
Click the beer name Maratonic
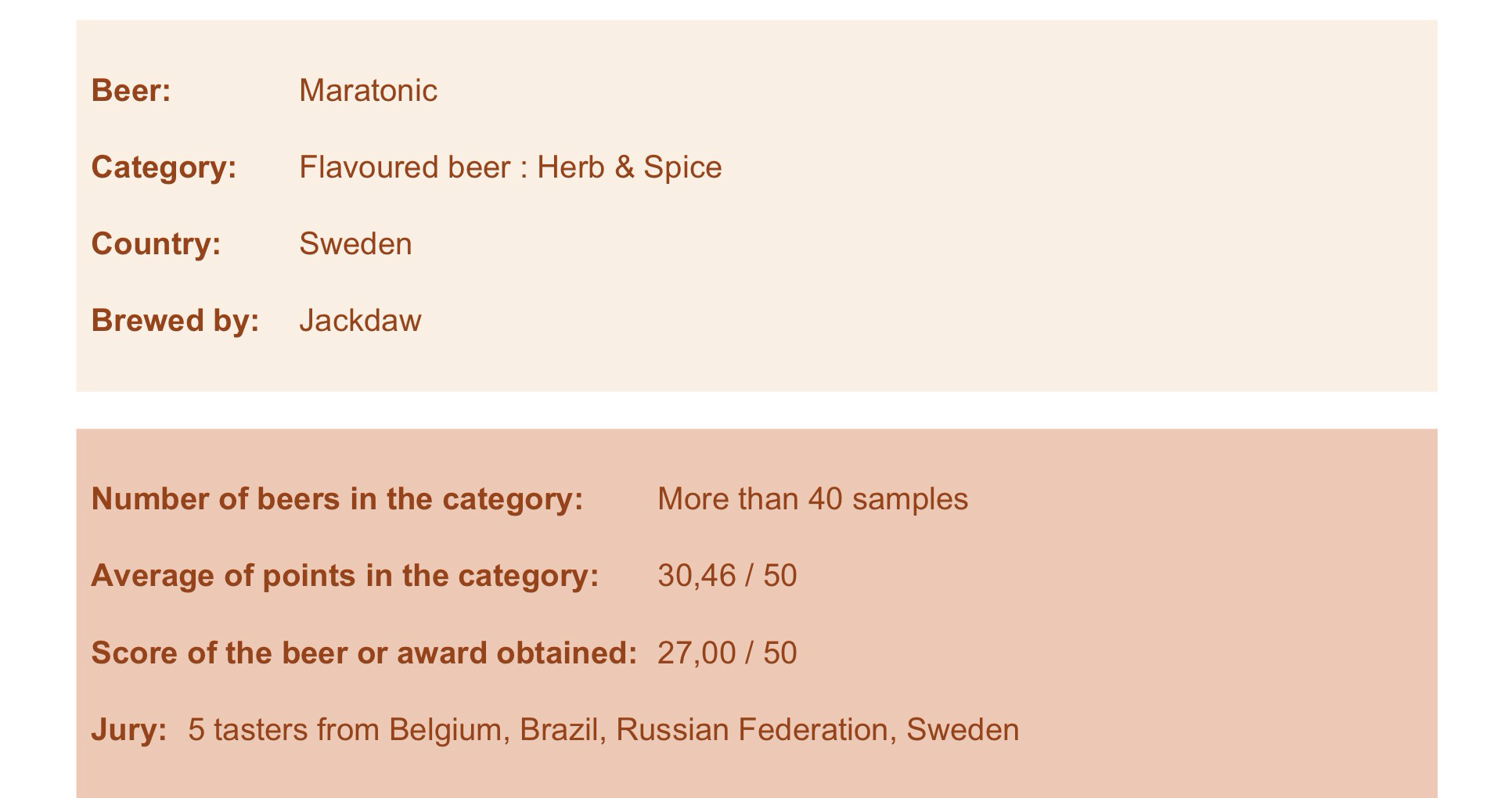(x=368, y=91)
